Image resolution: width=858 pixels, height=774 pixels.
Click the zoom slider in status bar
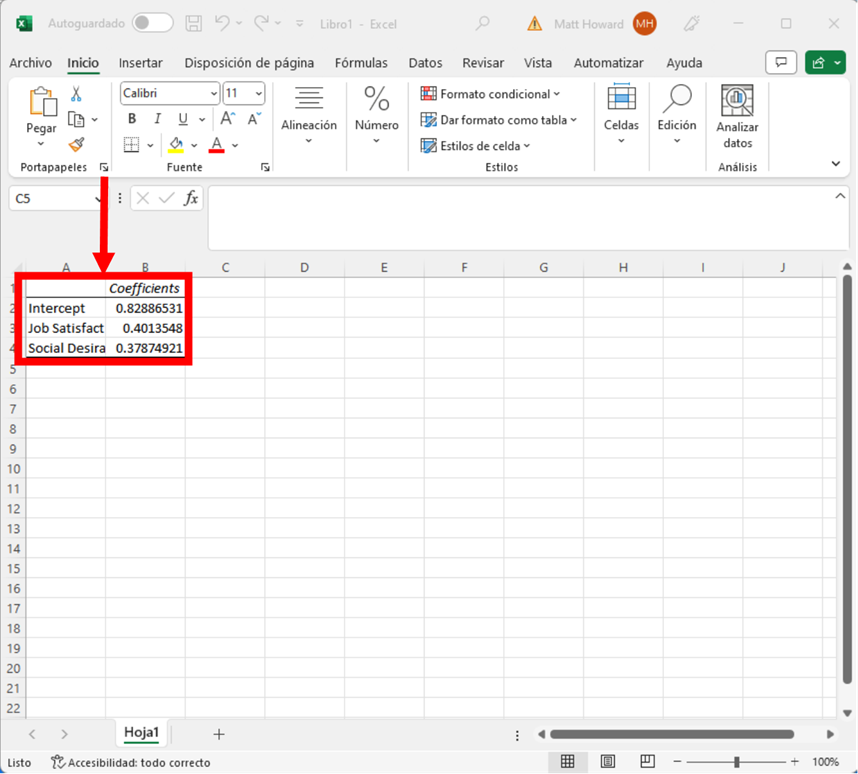735,762
